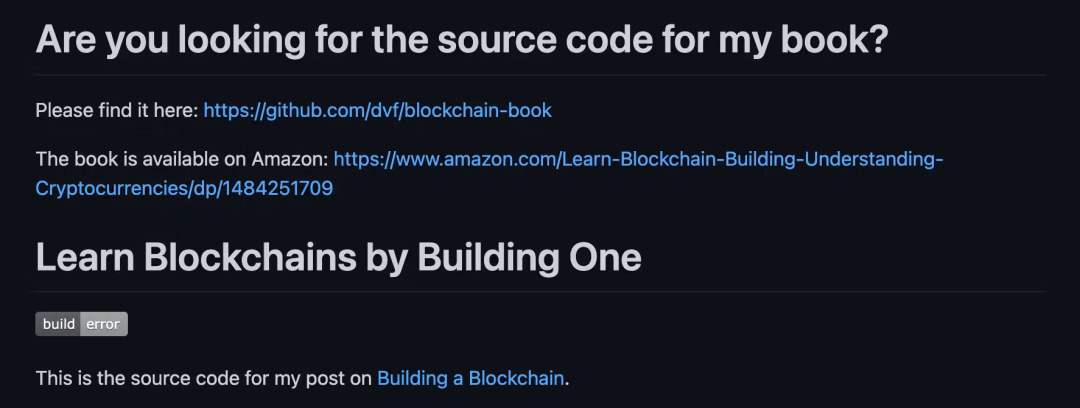The image size is (1080, 408).
Task: Click the build error status badge
Action: coord(81,324)
